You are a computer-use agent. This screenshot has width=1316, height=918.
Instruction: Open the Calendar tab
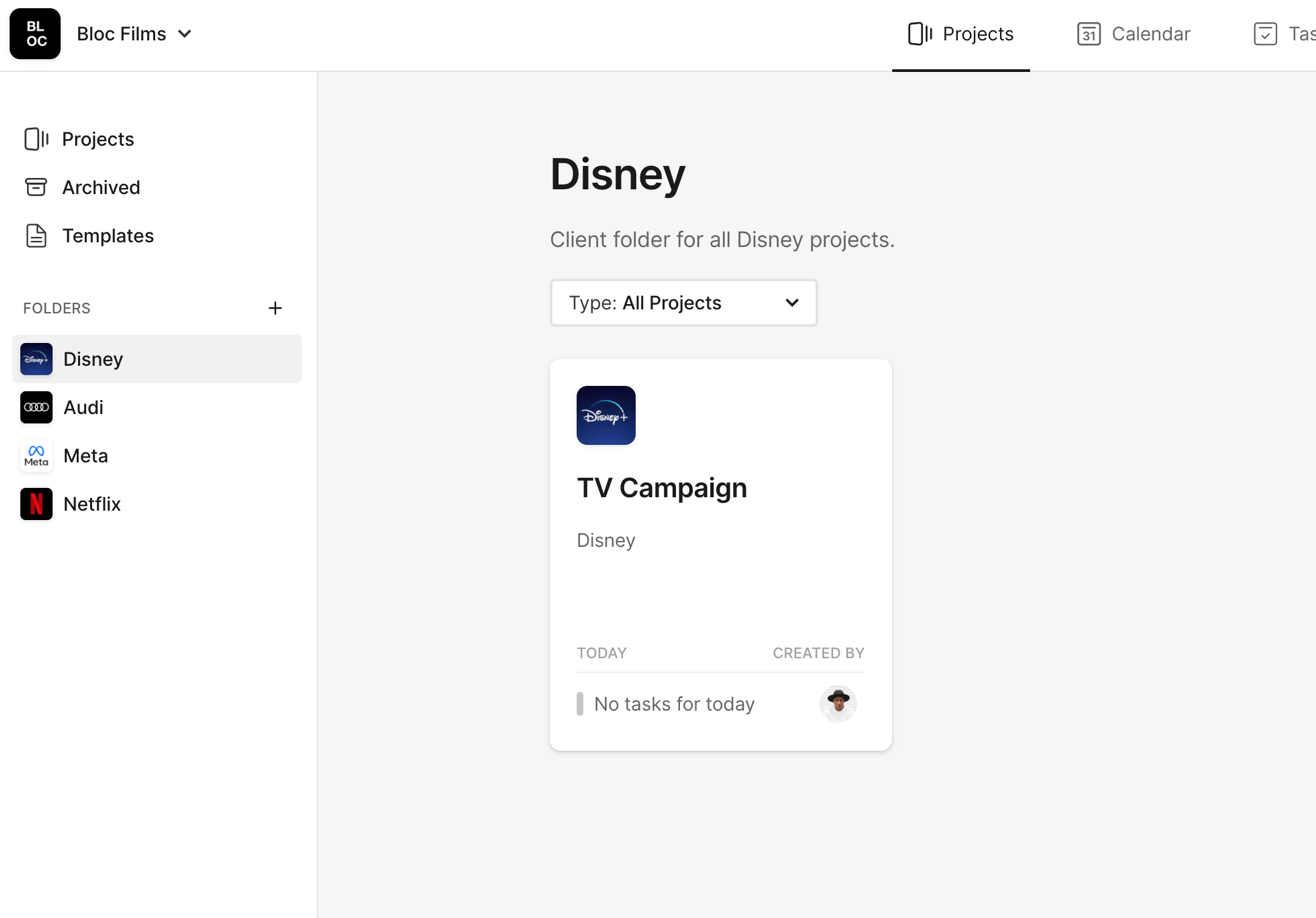pyautogui.click(x=1134, y=34)
